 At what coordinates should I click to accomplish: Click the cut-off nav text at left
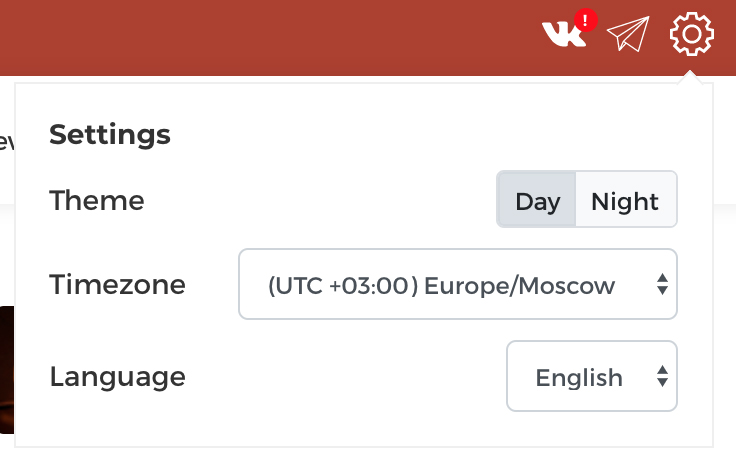click(x=5, y=142)
